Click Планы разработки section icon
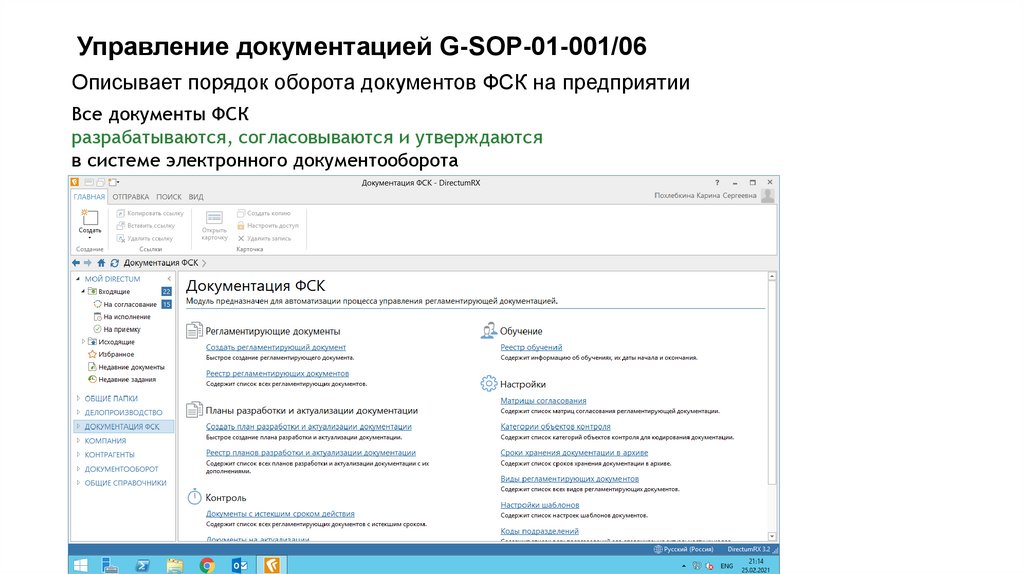The image size is (1024, 574). coord(194,409)
